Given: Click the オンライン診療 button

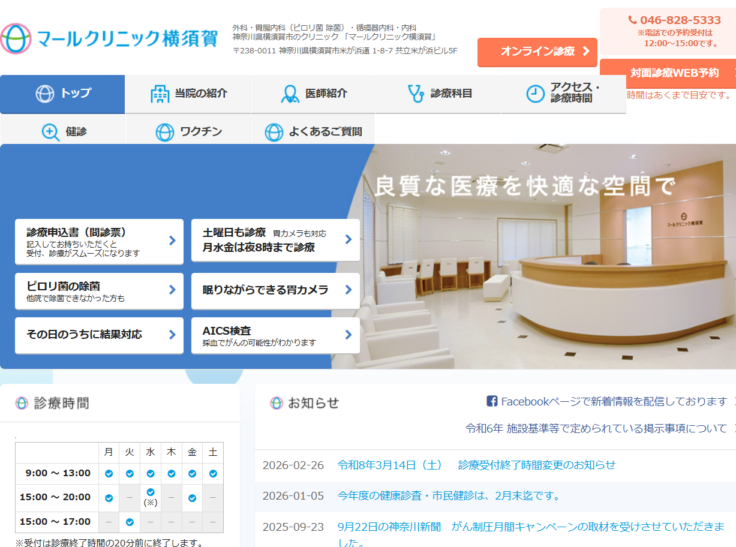Looking at the screenshot, I should 537,52.
